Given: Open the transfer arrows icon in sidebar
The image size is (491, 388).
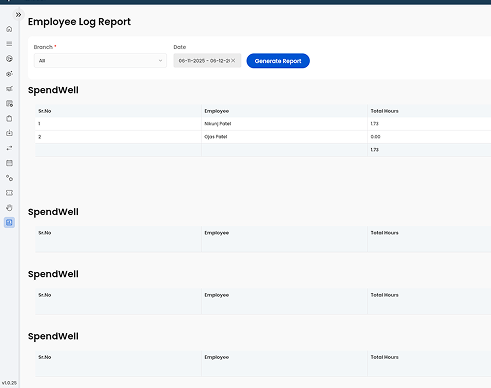Looking at the screenshot, I should 9,148.
